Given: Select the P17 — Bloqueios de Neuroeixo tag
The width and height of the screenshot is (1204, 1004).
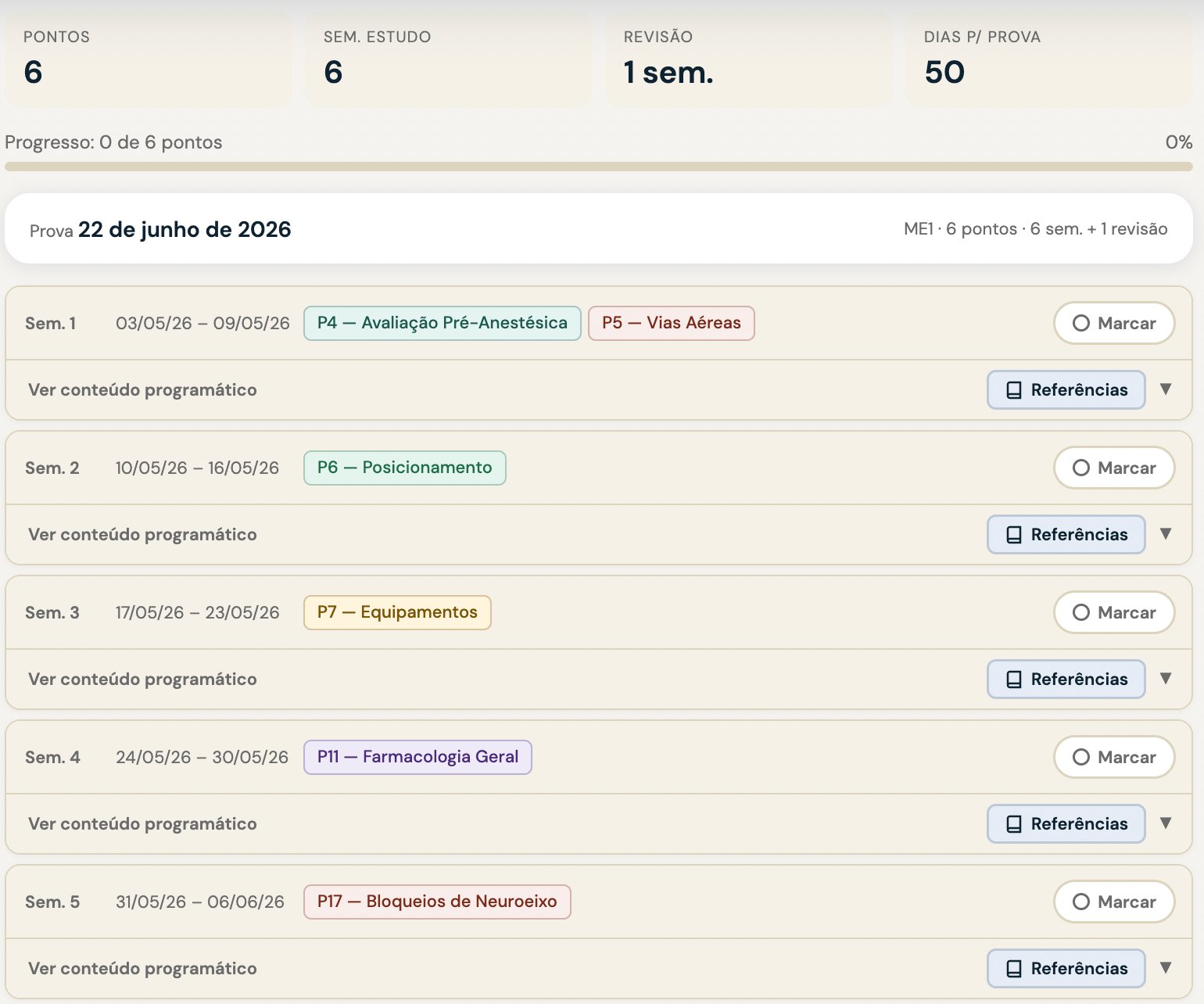Looking at the screenshot, I should pos(437,902).
